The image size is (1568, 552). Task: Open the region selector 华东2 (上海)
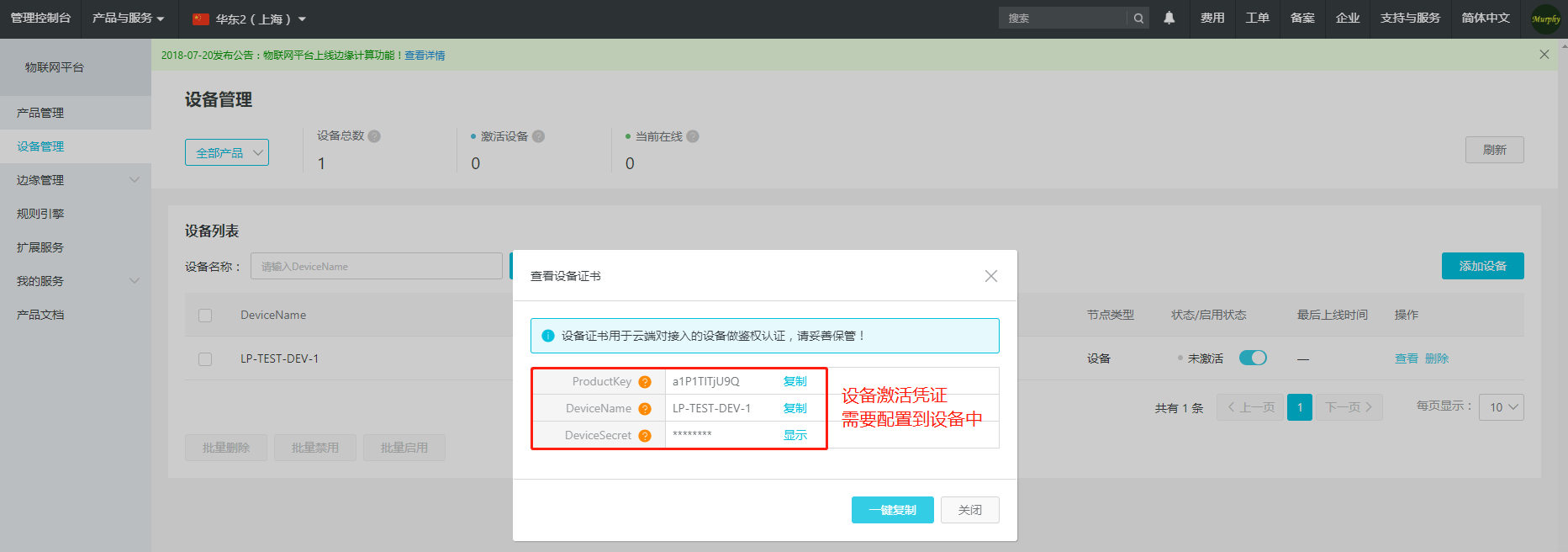251,19
